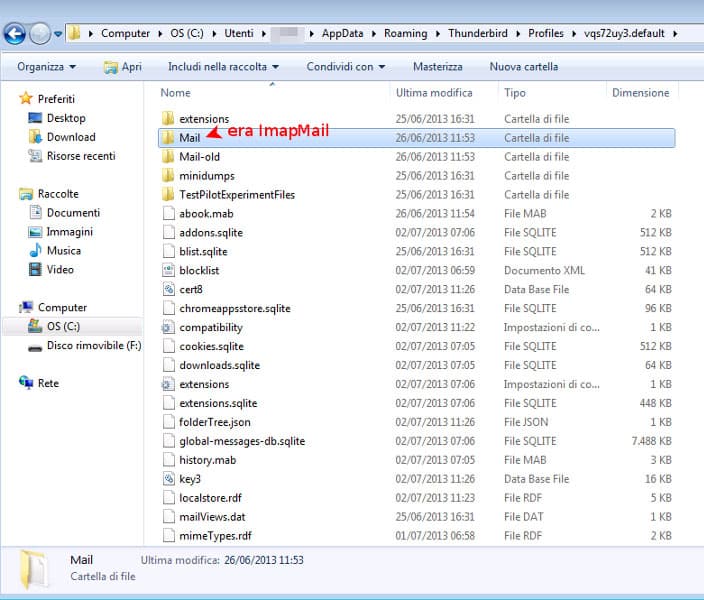704x600 pixels.
Task: Select the compatibility settings file icon
Action: tap(167, 327)
